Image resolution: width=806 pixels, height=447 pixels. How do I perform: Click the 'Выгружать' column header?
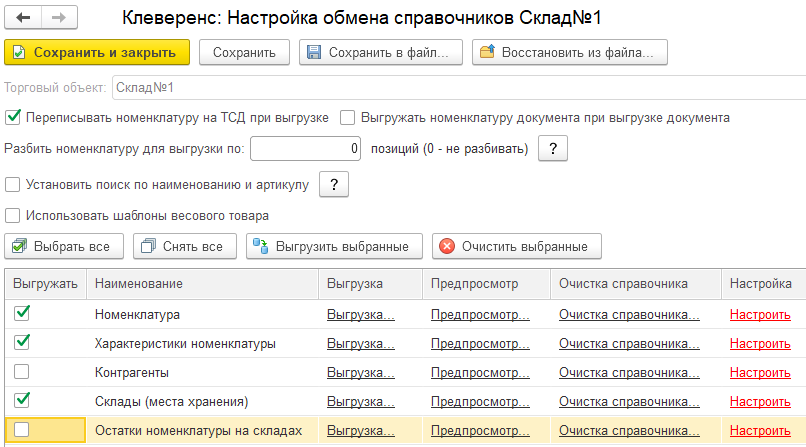coord(45,284)
